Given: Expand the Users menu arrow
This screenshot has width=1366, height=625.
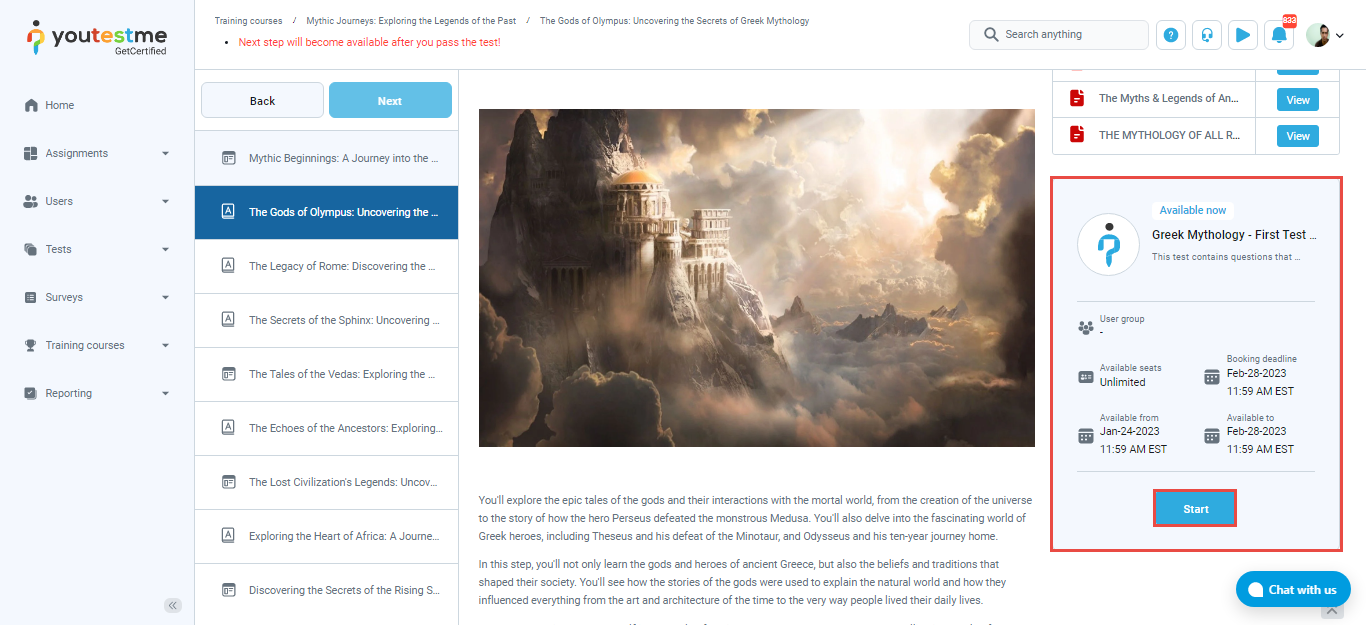Looking at the screenshot, I should coord(165,201).
